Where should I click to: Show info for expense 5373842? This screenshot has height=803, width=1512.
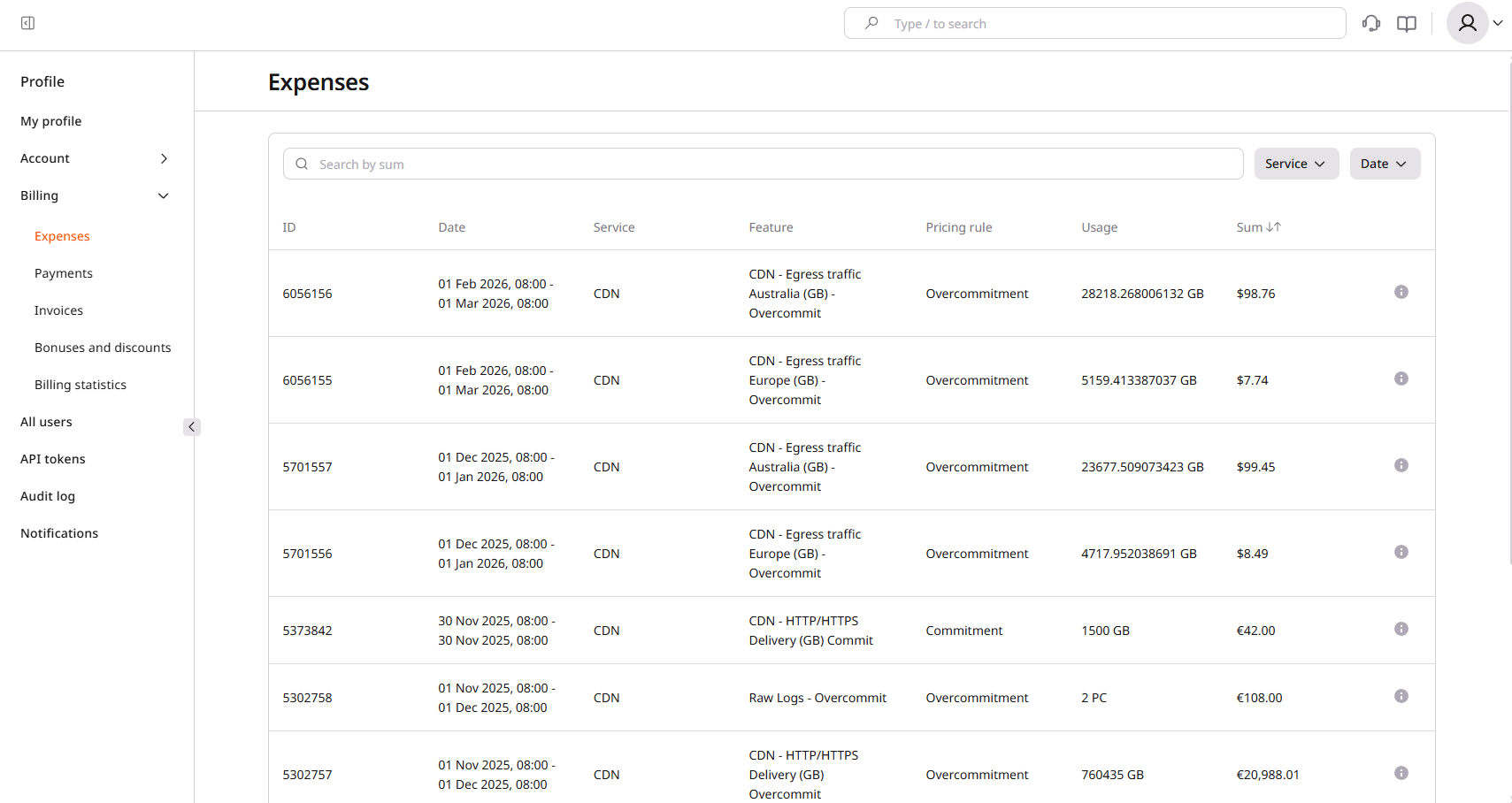(1401, 629)
